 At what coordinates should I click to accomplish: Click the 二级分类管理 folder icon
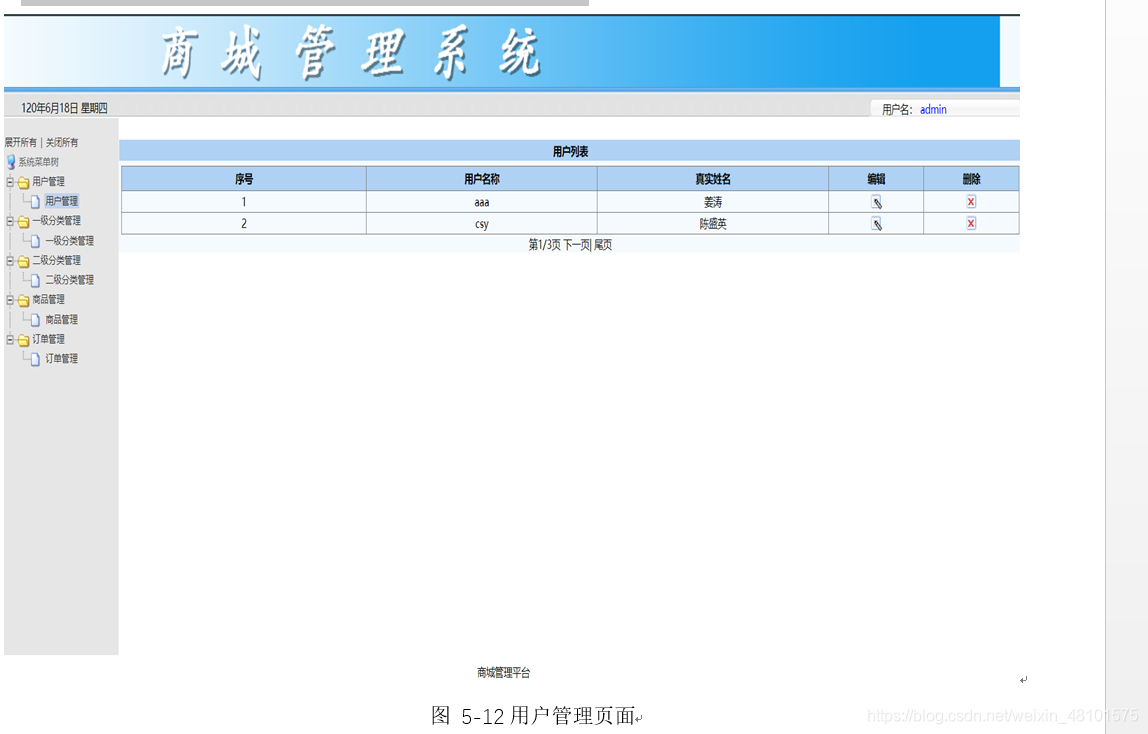point(23,261)
